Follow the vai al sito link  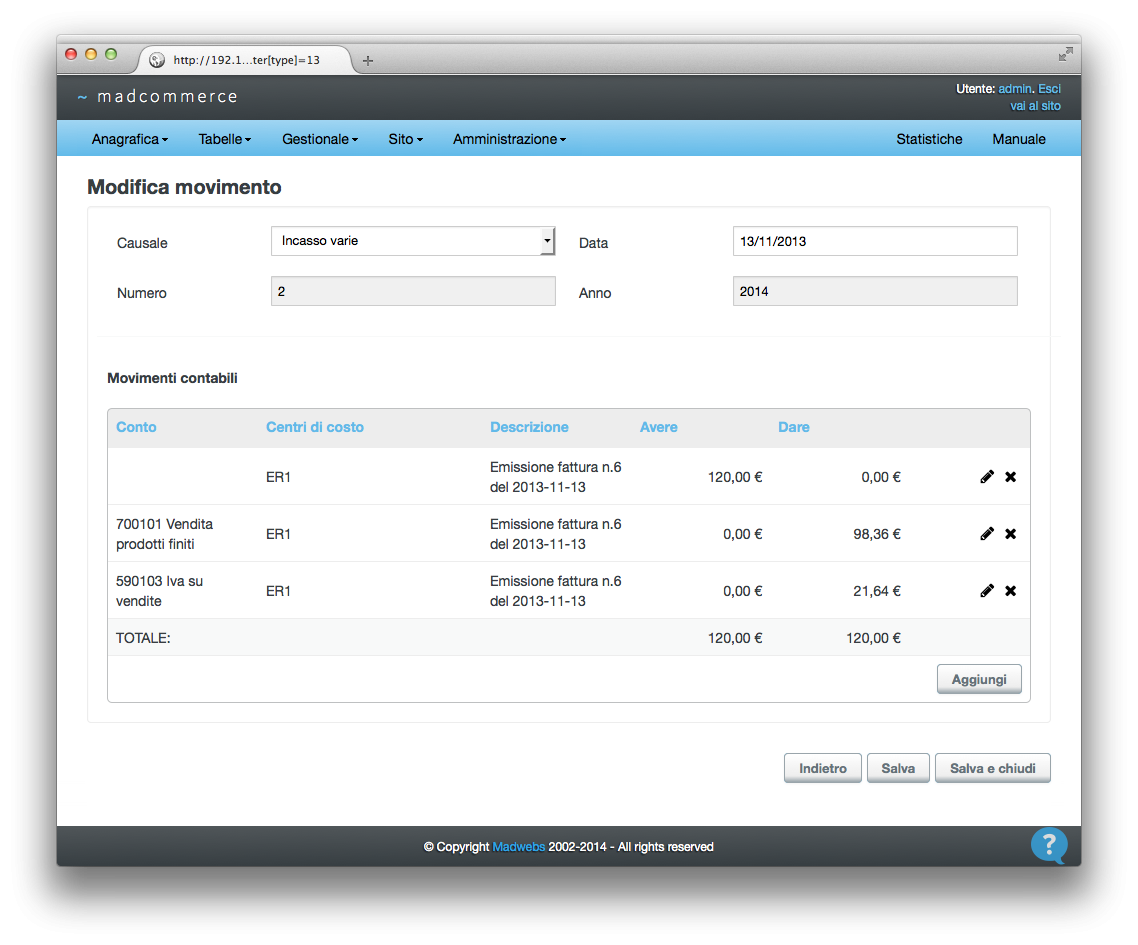coord(1035,106)
